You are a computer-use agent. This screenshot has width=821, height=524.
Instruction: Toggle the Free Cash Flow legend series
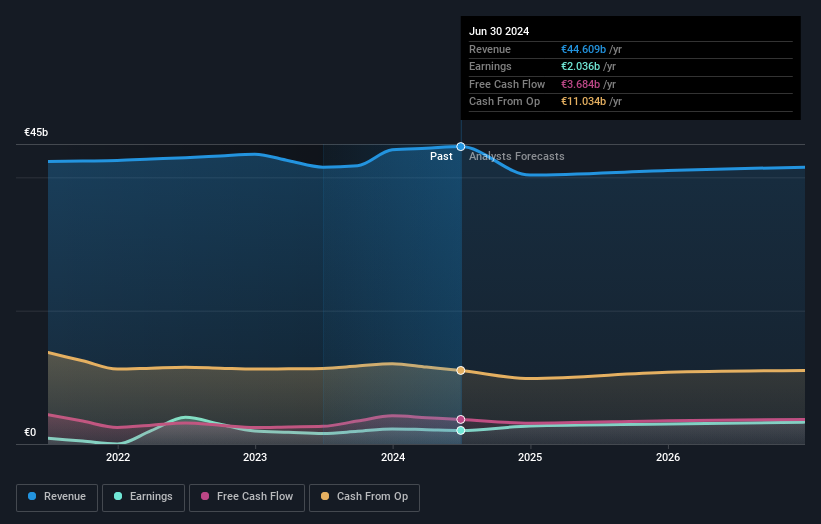(x=247, y=497)
